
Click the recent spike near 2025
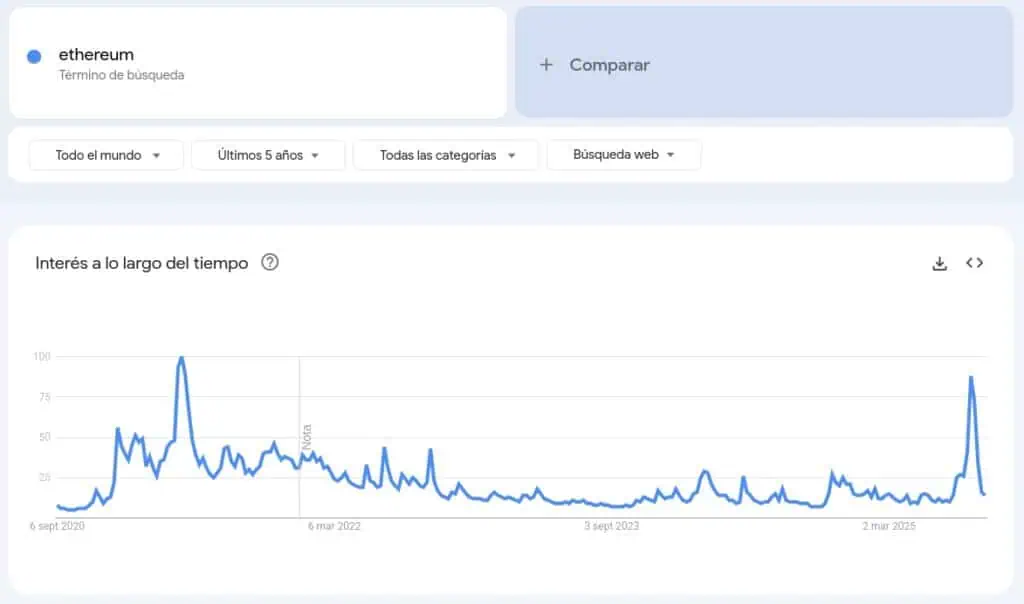pyautogui.click(x=970, y=378)
